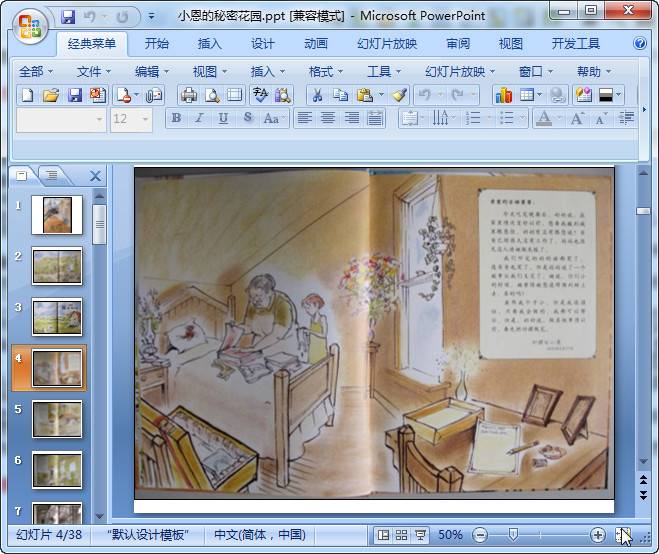This screenshot has height=554, width=659.
Task: Click the decrease indent icon
Action: [626, 118]
